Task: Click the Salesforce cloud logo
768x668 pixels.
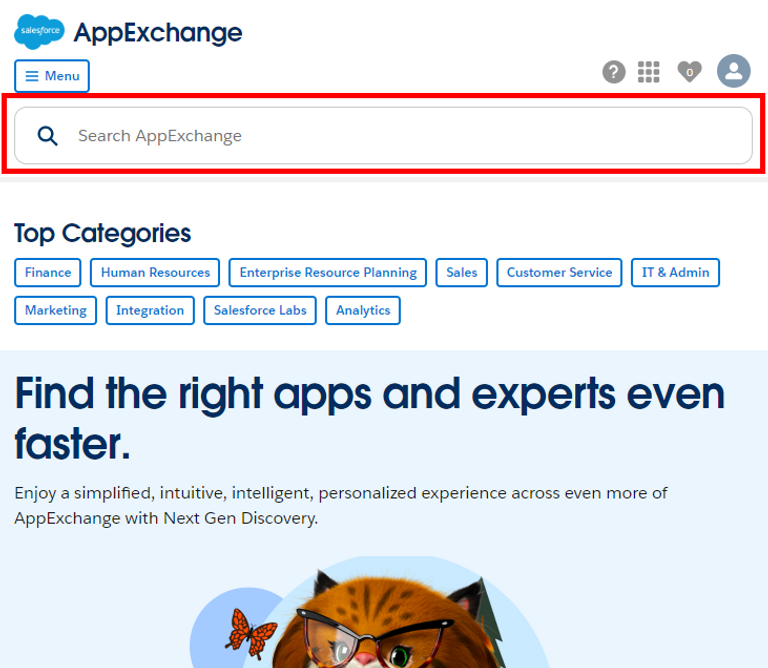Action: click(39, 31)
